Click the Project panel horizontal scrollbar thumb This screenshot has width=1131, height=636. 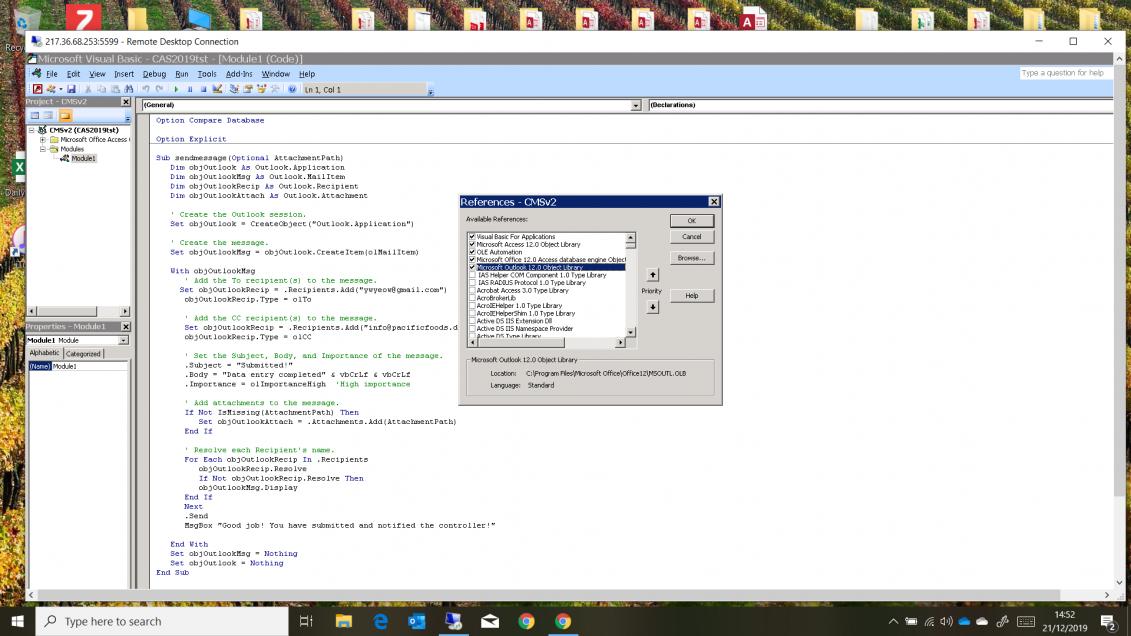tap(66, 312)
